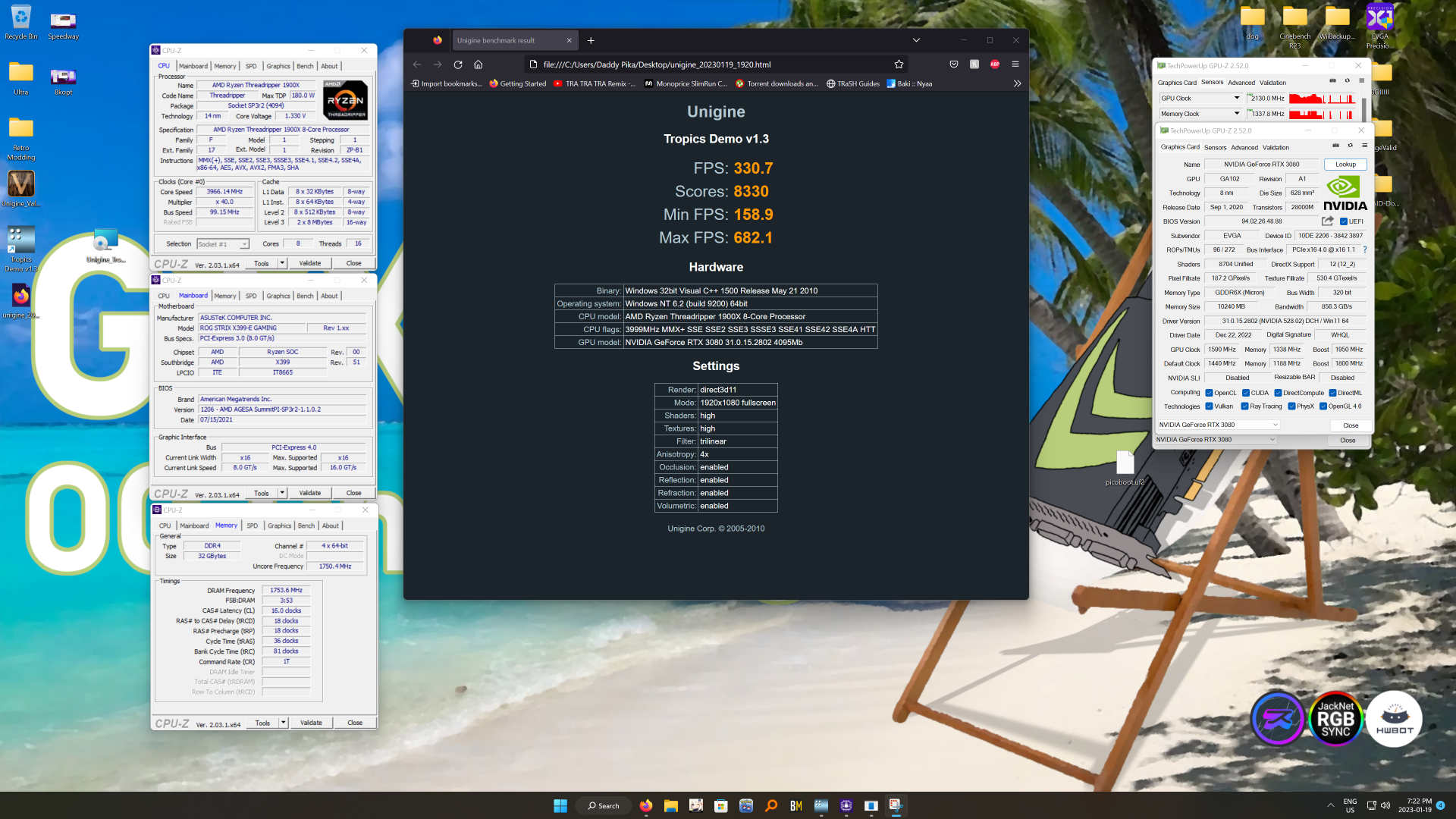Open Firefox Pocket save icon
This screenshot has width=1456, height=819.
[x=954, y=64]
